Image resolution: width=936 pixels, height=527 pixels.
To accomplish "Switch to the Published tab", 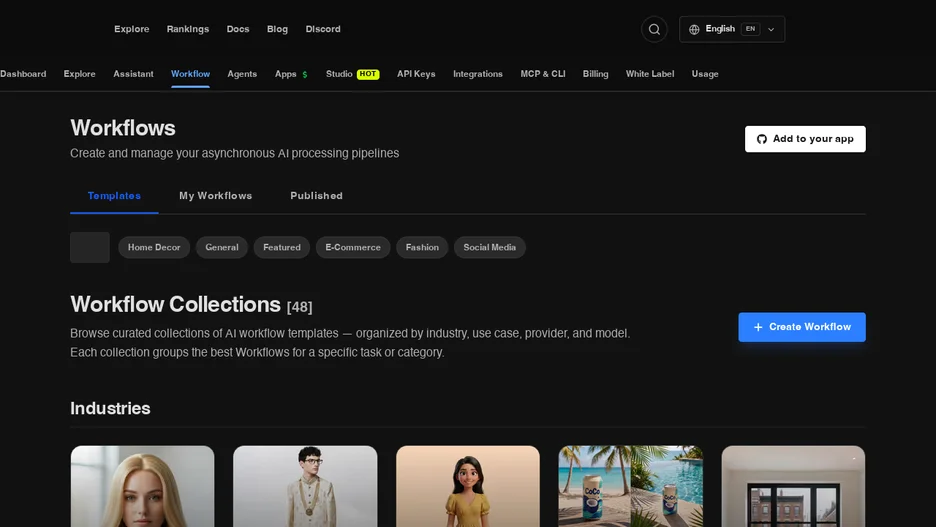I will tap(316, 196).
